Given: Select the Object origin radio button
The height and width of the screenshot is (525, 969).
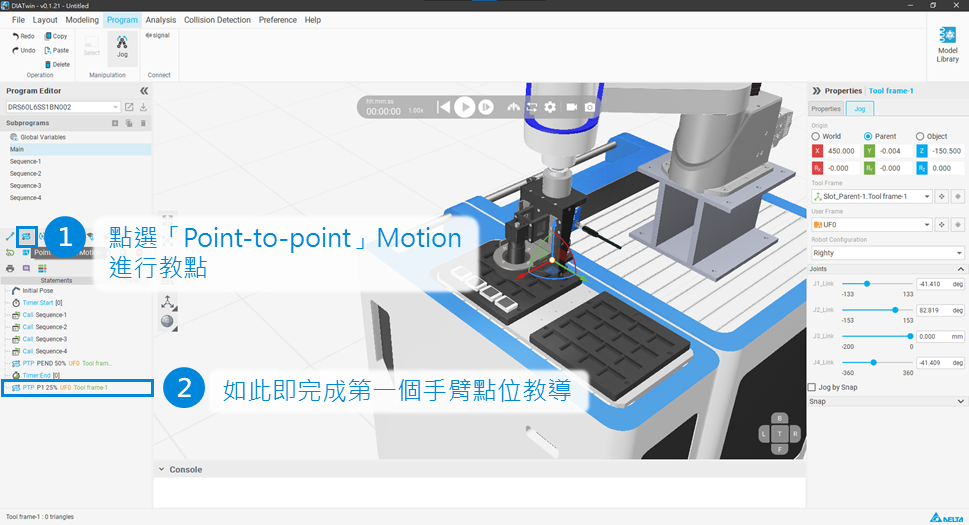Looking at the screenshot, I should [x=920, y=136].
